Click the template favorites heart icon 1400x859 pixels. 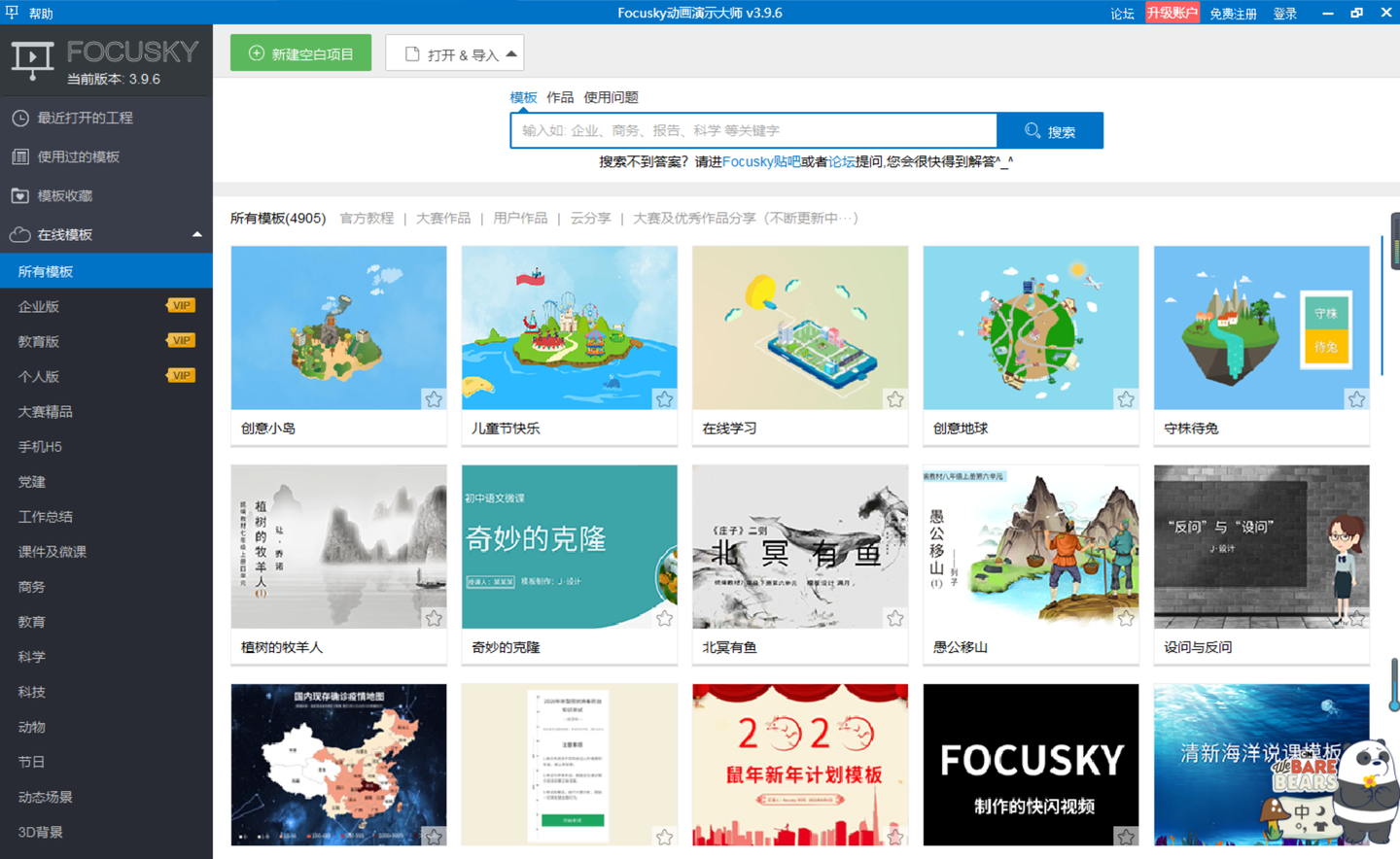(20, 195)
